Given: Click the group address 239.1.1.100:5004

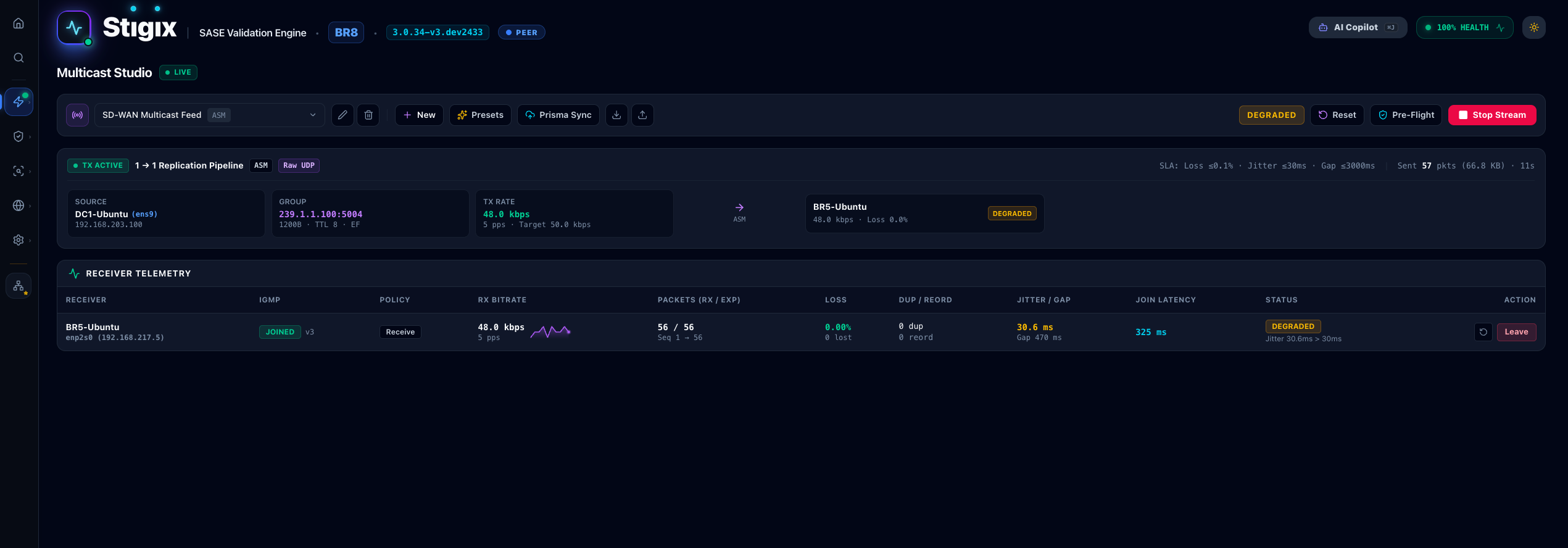Looking at the screenshot, I should (x=321, y=214).
